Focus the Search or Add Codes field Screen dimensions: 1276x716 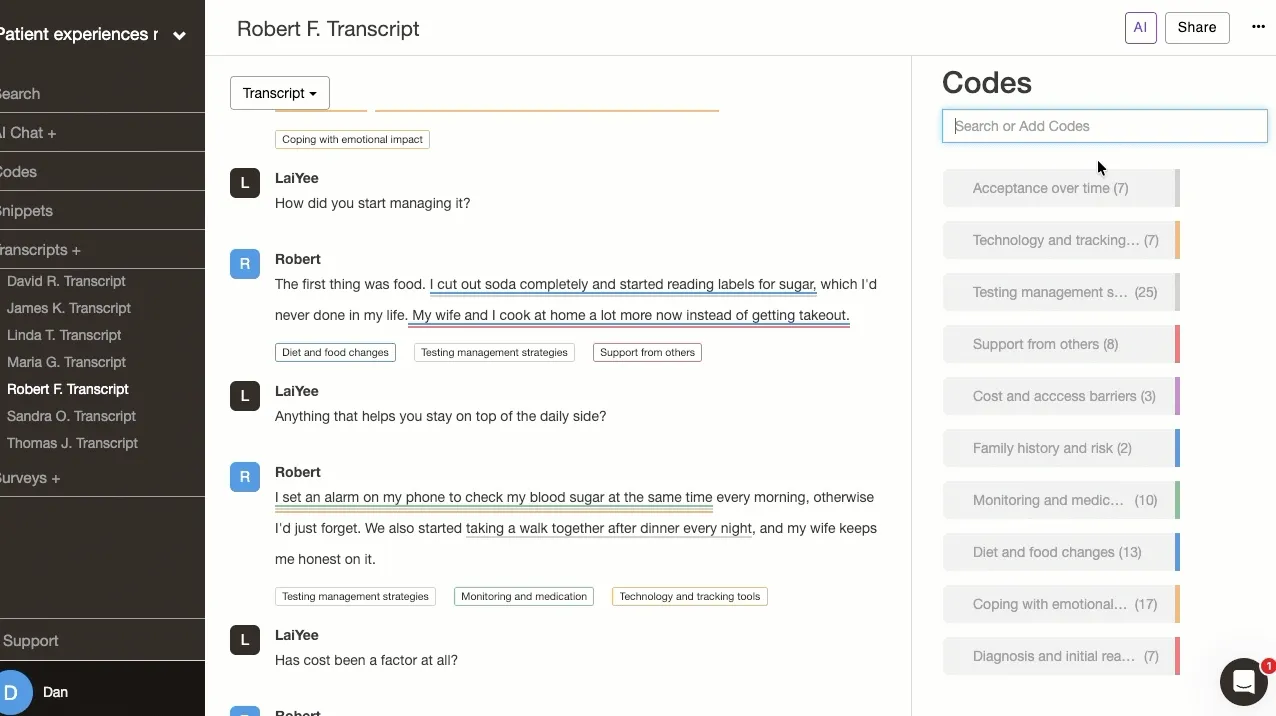[x=1105, y=126]
